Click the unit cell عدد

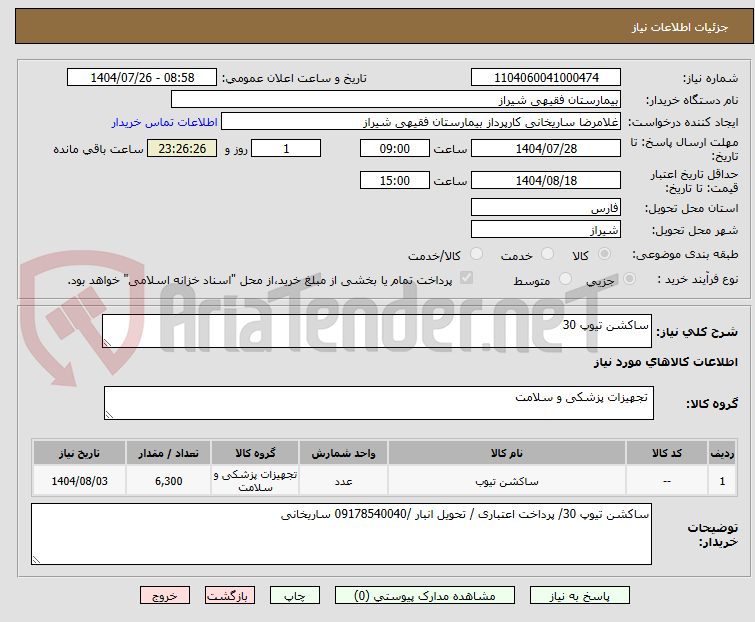point(343,481)
